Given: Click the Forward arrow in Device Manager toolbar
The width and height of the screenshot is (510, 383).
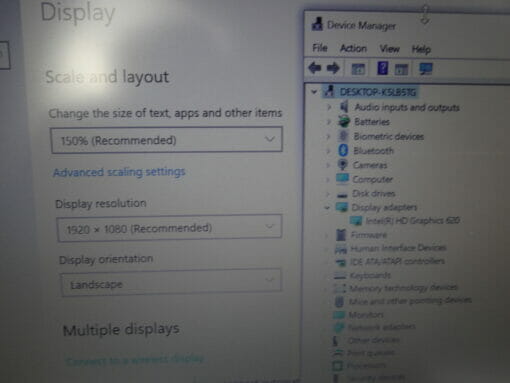Looking at the screenshot, I should (x=333, y=68).
